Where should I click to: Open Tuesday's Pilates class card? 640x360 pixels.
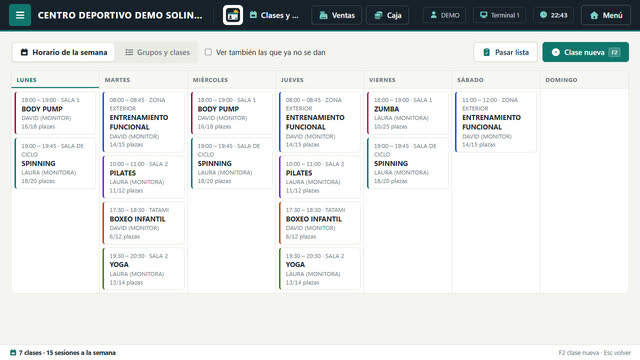(x=143, y=177)
